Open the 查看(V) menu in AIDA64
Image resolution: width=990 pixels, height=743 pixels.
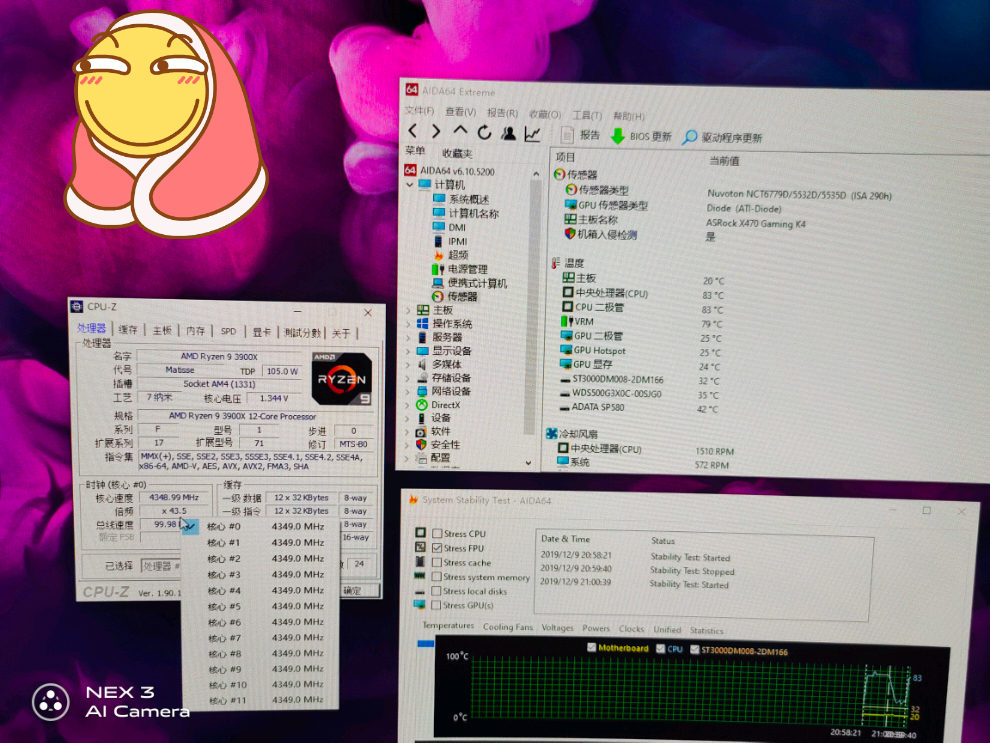click(460, 112)
